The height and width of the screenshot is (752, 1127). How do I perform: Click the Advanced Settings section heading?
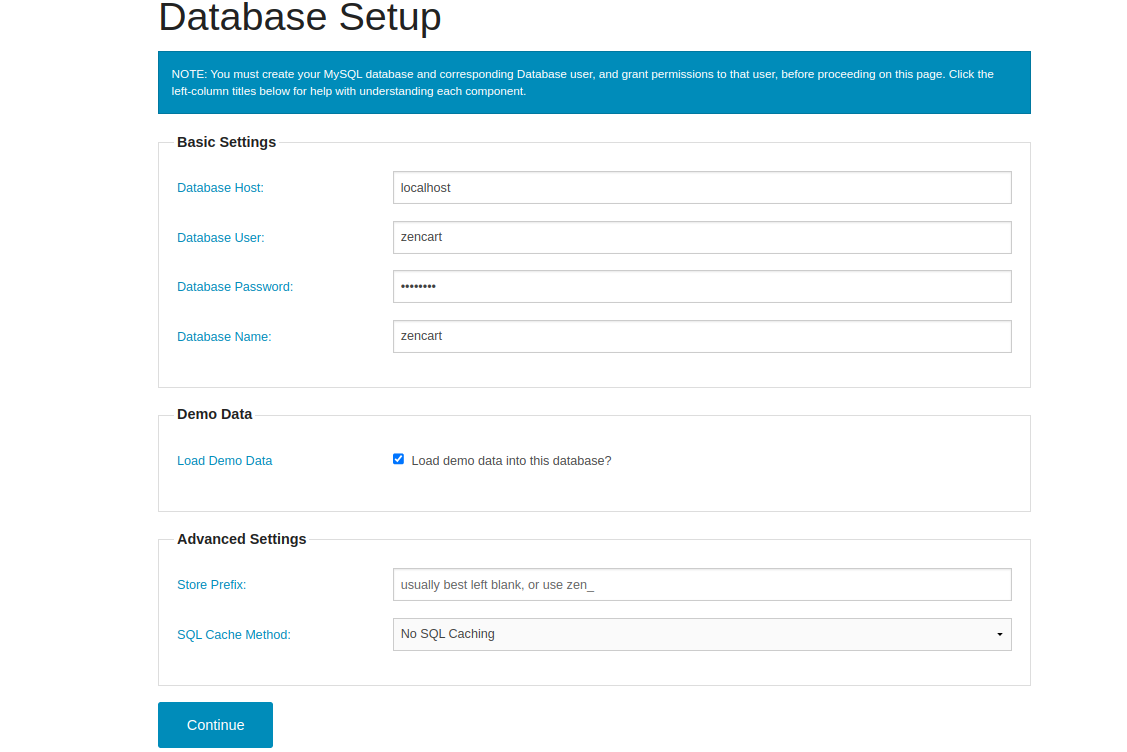(x=241, y=539)
